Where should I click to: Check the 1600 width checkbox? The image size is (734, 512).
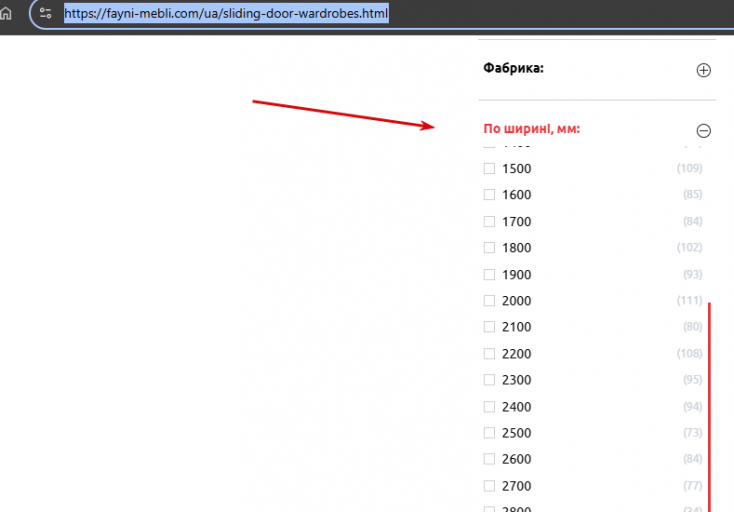tap(489, 195)
